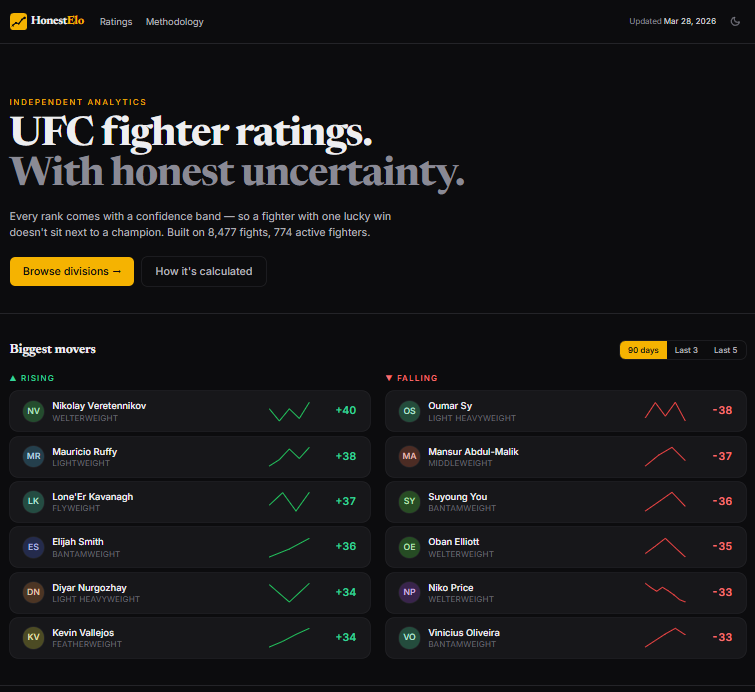The height and width of the screenshot is (692, 755).
Task: Click Suyoung You's red sparkline
Action: pyautogui.click(x=665, y=501)
